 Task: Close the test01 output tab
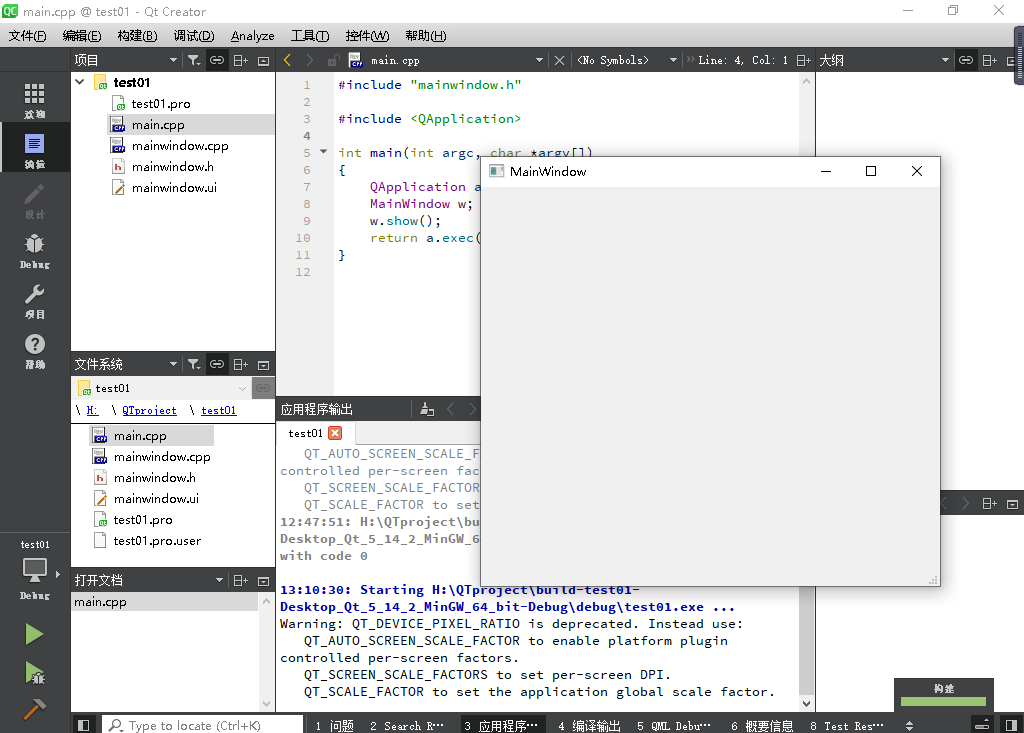335,433
